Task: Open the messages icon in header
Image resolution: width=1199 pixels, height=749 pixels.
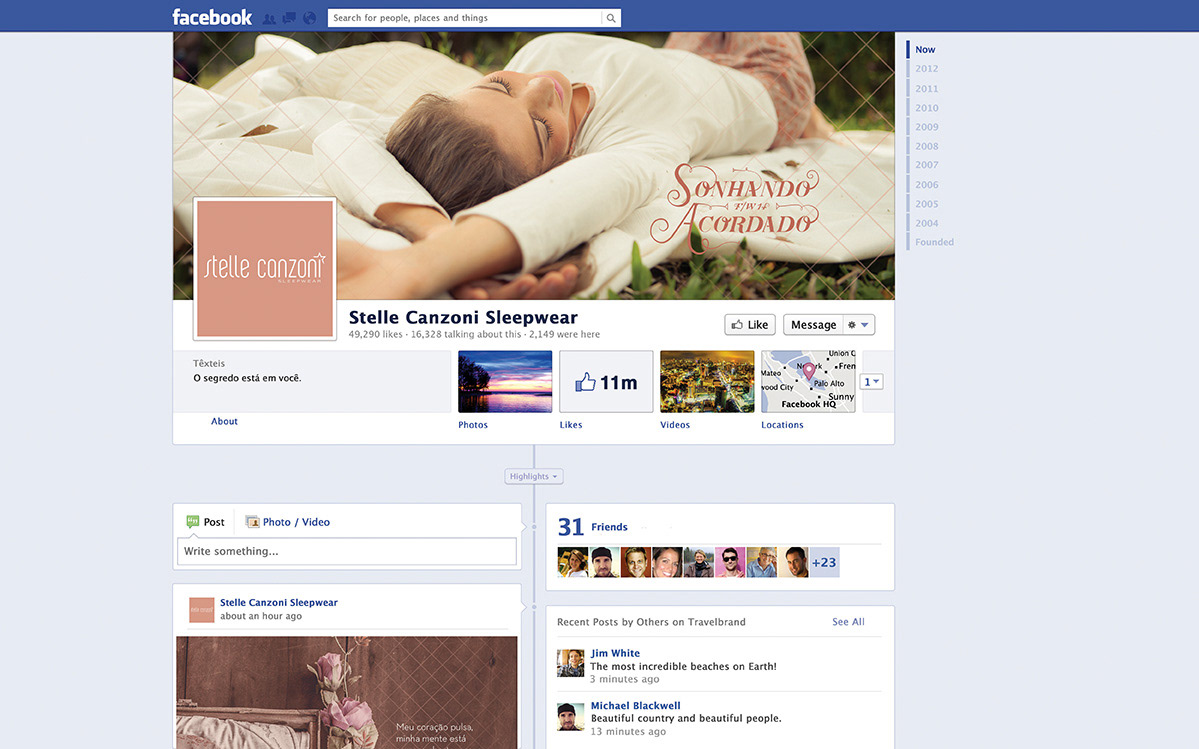Action: [x=289, y=18]
